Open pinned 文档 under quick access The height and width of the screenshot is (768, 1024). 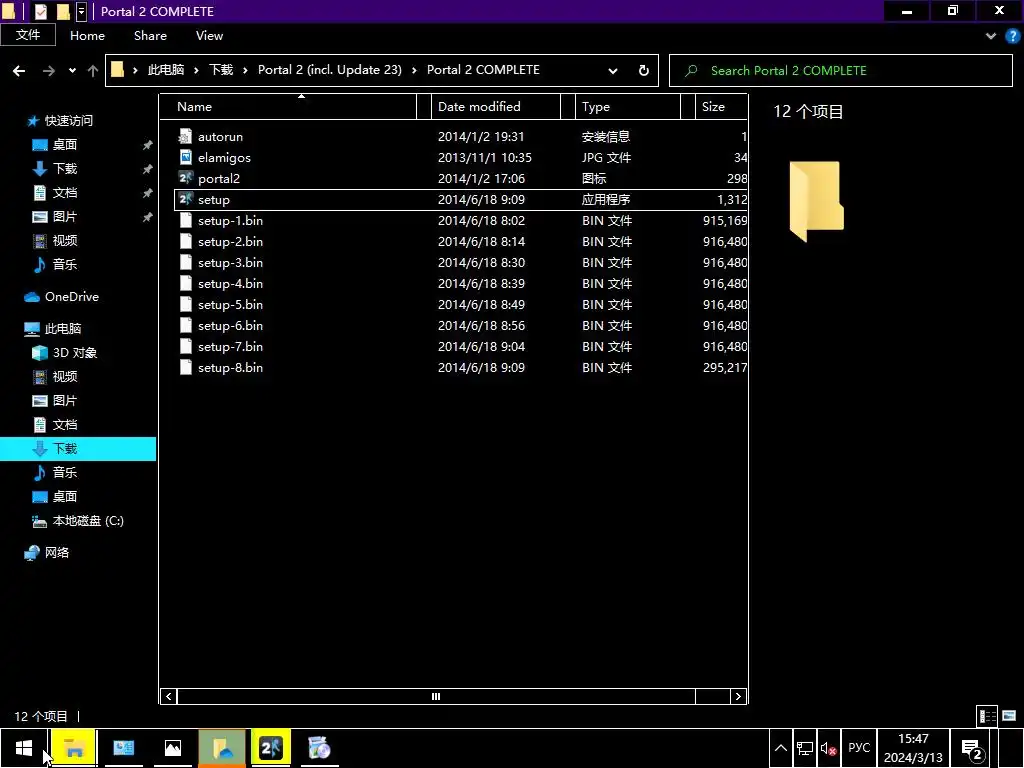point(65,193)
